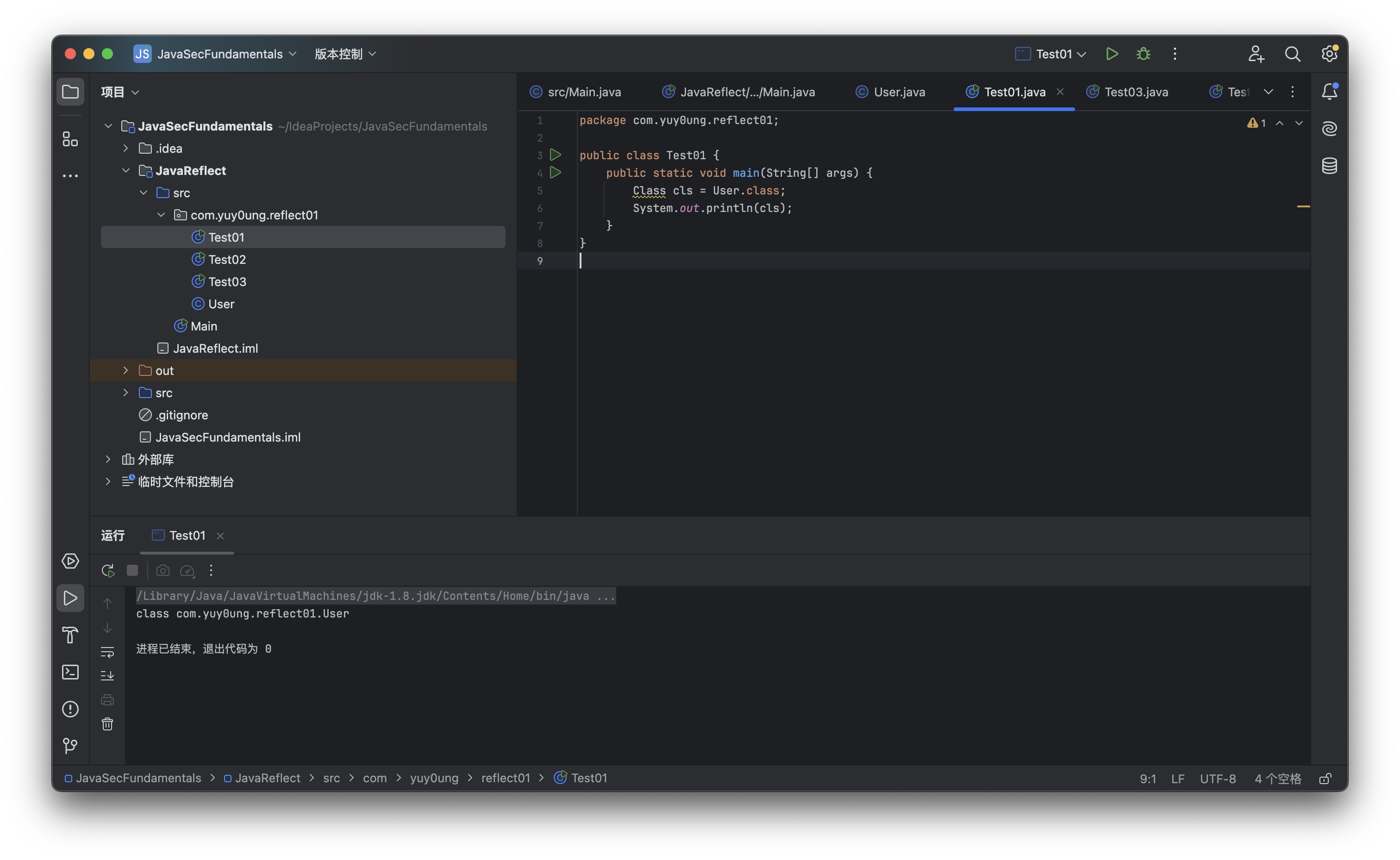This screenshot has width=1400, height=860.
Task: Open the AI Assistant spiral icon
Action: [1329, 129]
